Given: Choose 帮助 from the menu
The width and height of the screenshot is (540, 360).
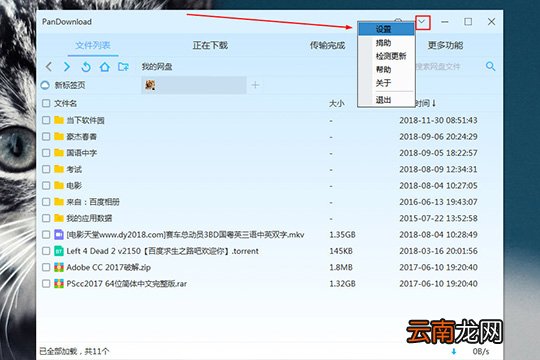Looking at the screenshot, I should click(x=386, y=70).
